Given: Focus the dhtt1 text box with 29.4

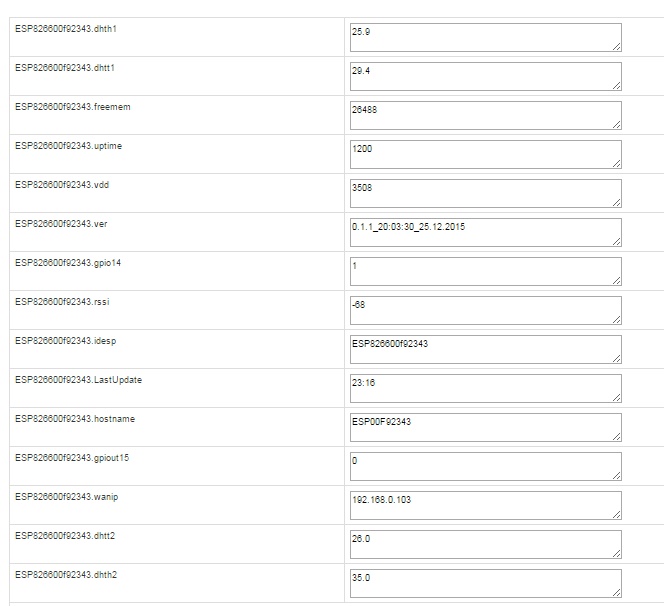Looking at the screenshot, I should (x=485, y=76).
